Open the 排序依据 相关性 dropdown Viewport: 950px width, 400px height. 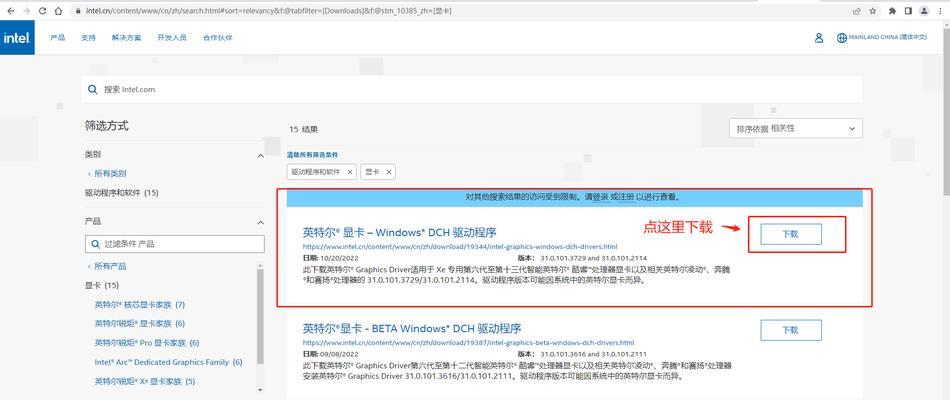tap(796, 128)
